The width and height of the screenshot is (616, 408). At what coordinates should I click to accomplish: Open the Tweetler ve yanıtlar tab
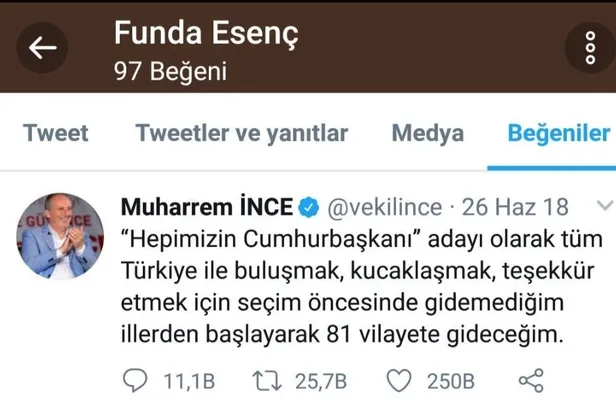[241, 133]
